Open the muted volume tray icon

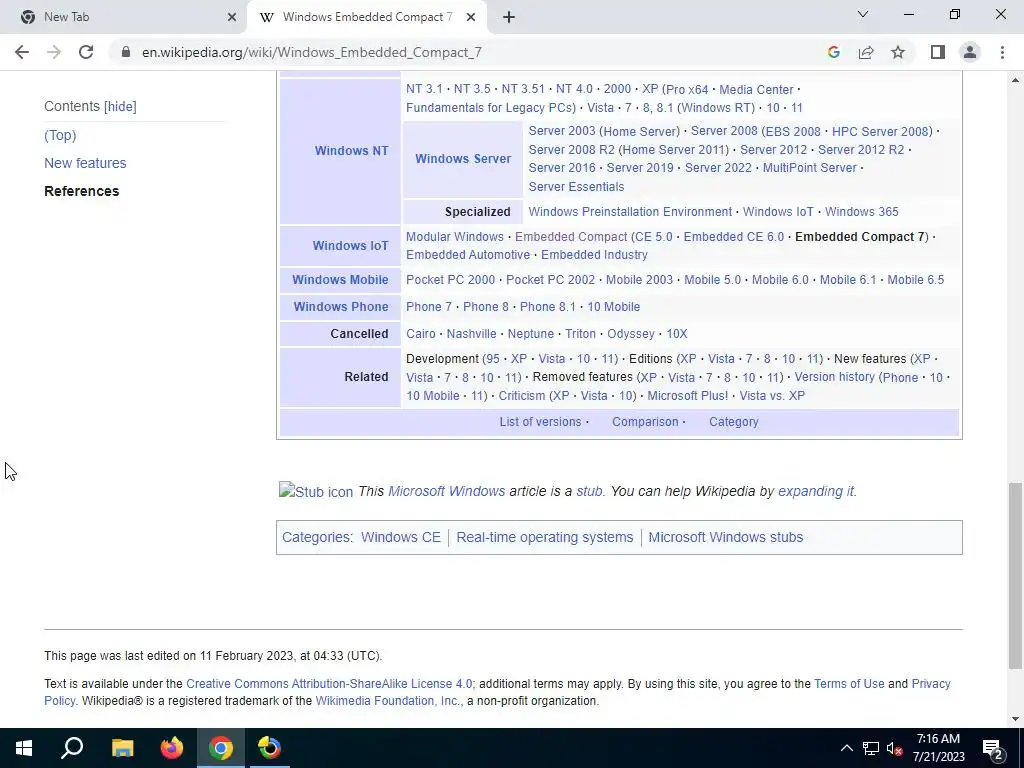tap(894, 748)
